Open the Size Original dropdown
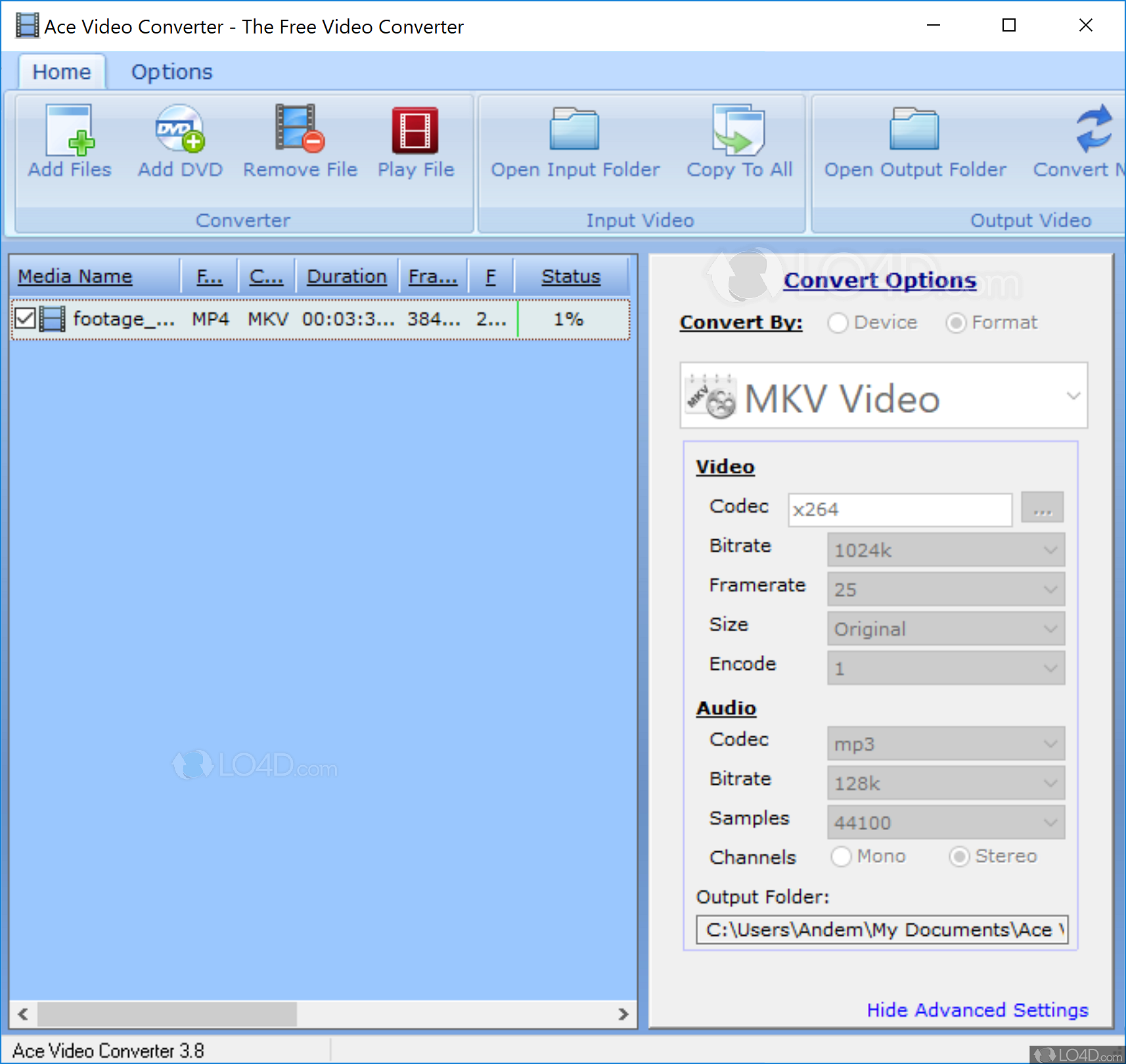The height and width of the screenshot is (1064, 1126). tap(946, 629)
